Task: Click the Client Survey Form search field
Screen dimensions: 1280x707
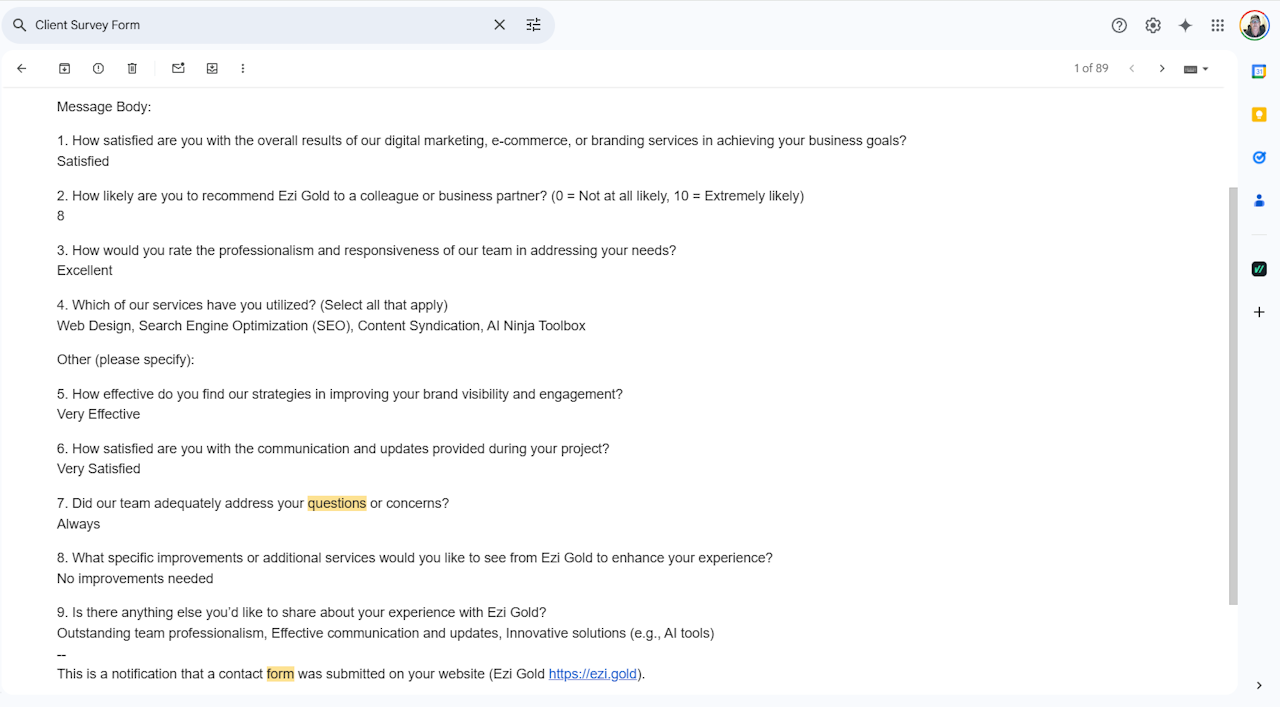Action: coord(260,25)
